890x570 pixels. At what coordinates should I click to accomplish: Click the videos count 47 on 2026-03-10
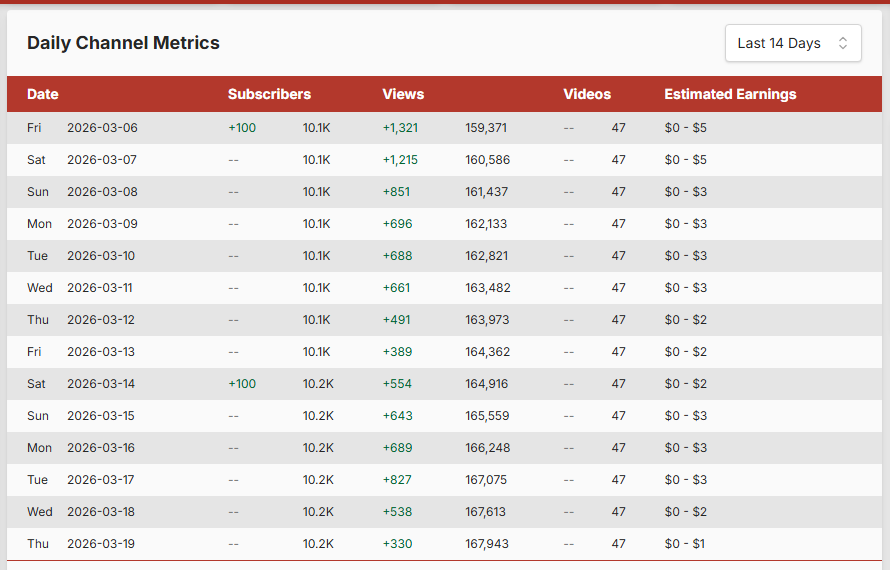[x=619, y=256]
